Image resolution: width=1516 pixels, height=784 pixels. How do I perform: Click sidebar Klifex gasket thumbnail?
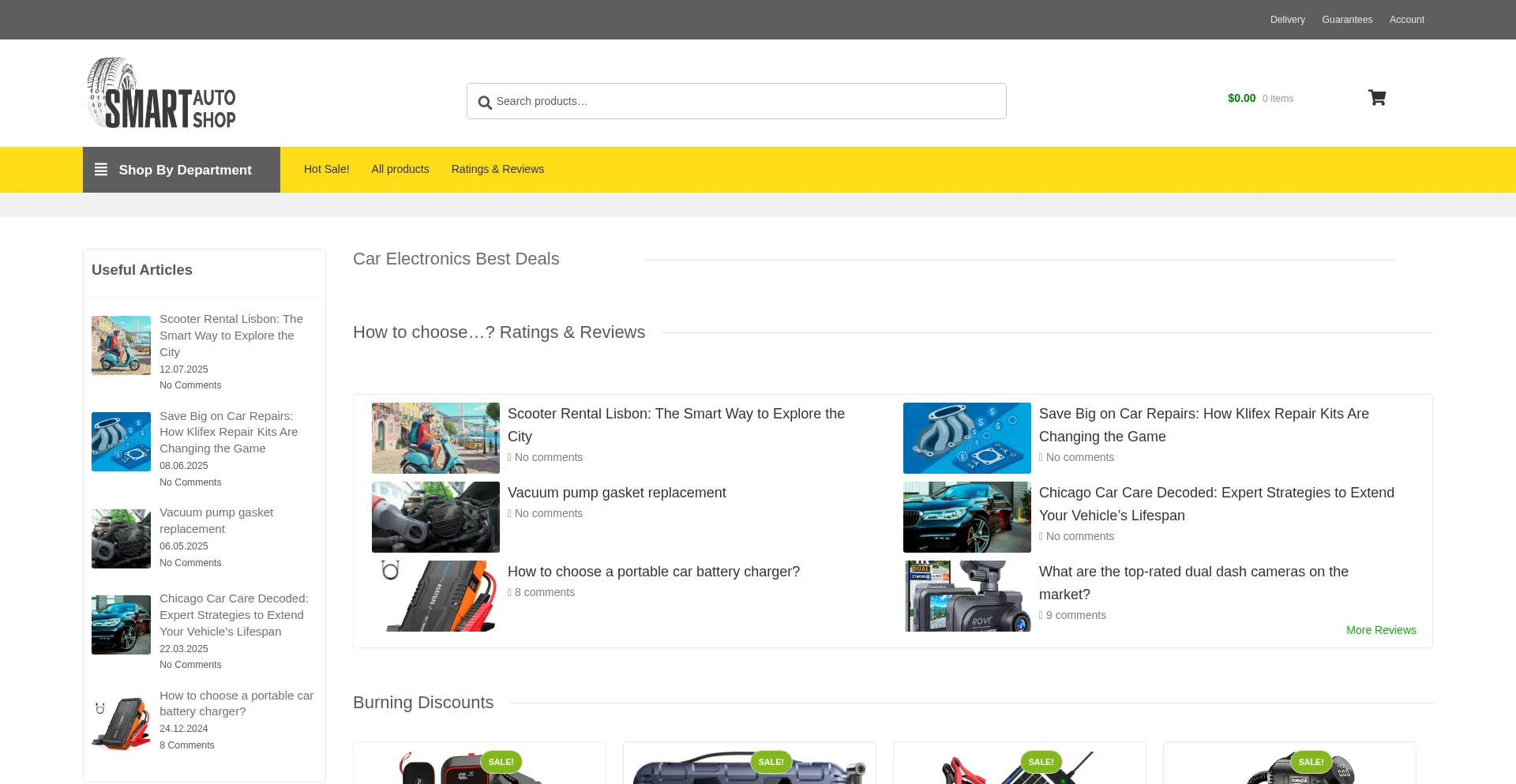[121, 441]
